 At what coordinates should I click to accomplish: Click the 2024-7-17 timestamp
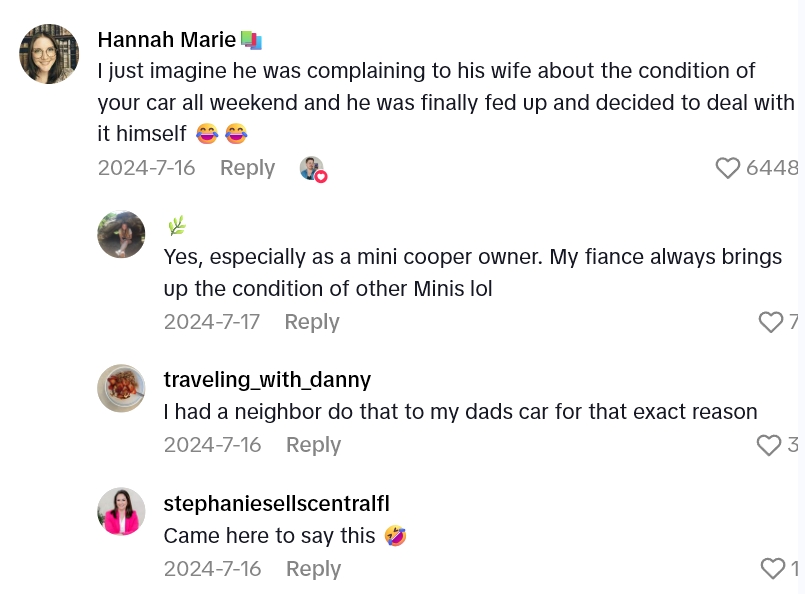click(x=212, y=322)
